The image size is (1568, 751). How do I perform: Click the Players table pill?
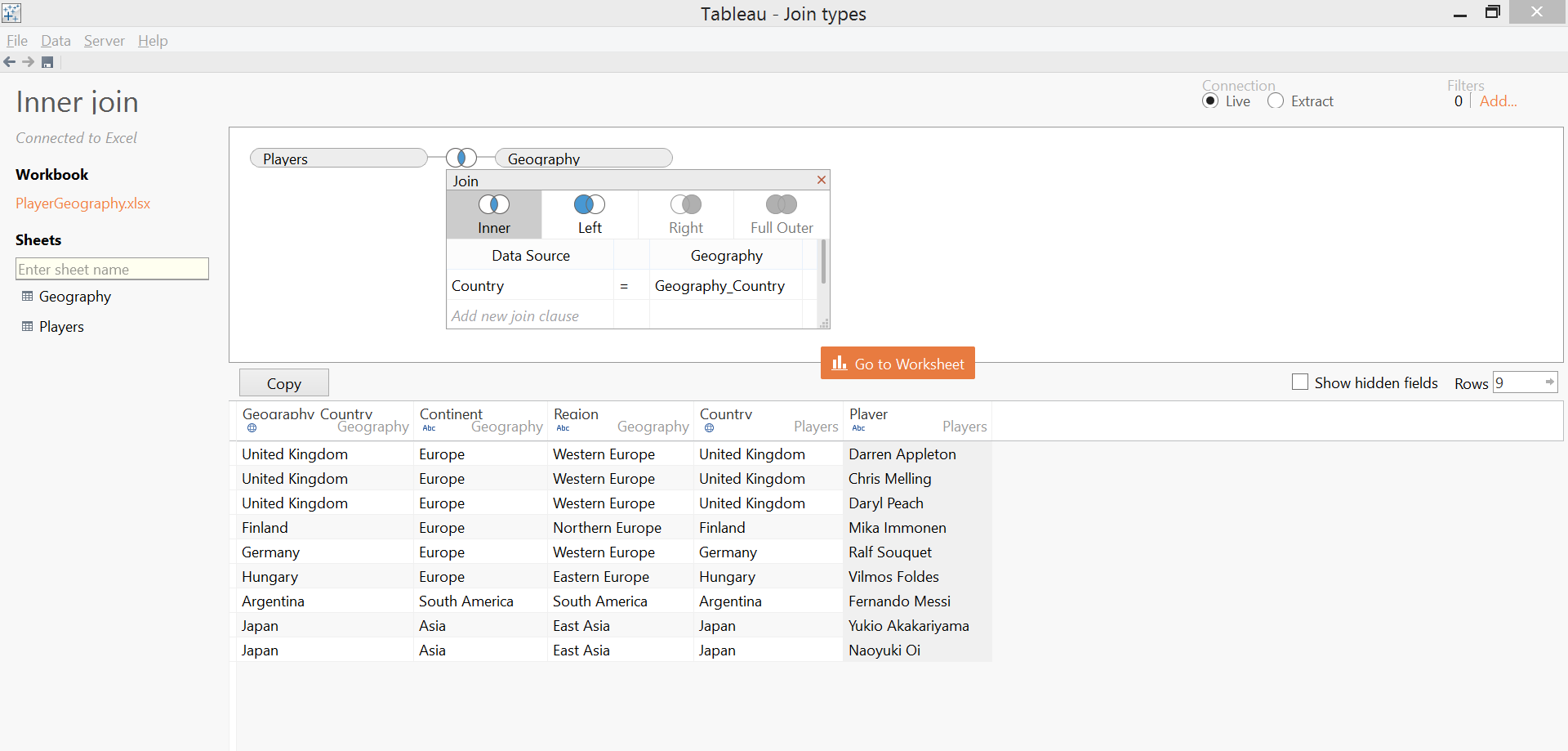(x=339, y=158)
